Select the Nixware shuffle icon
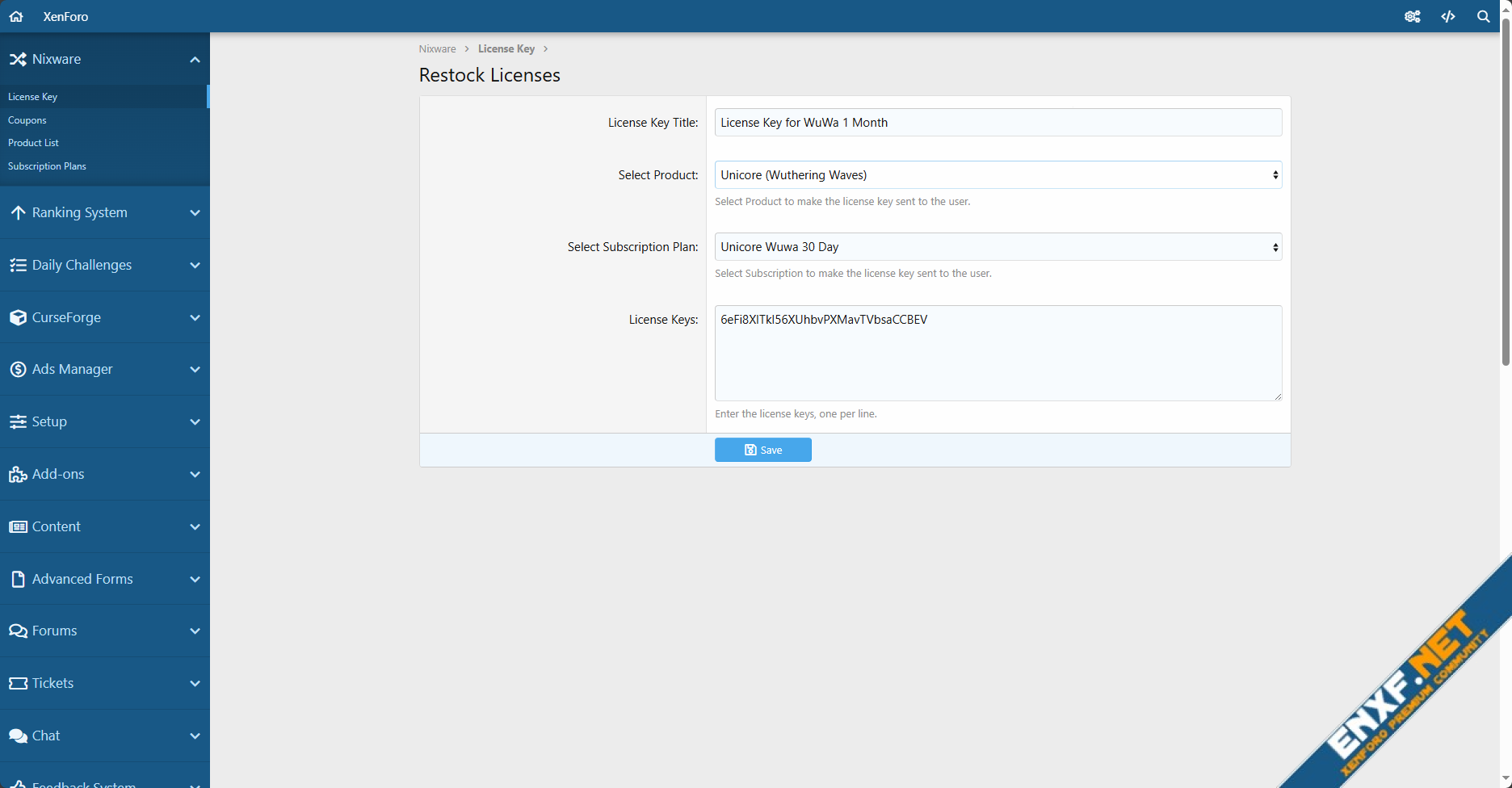1512x788 pixels. [x=18, y=59]
